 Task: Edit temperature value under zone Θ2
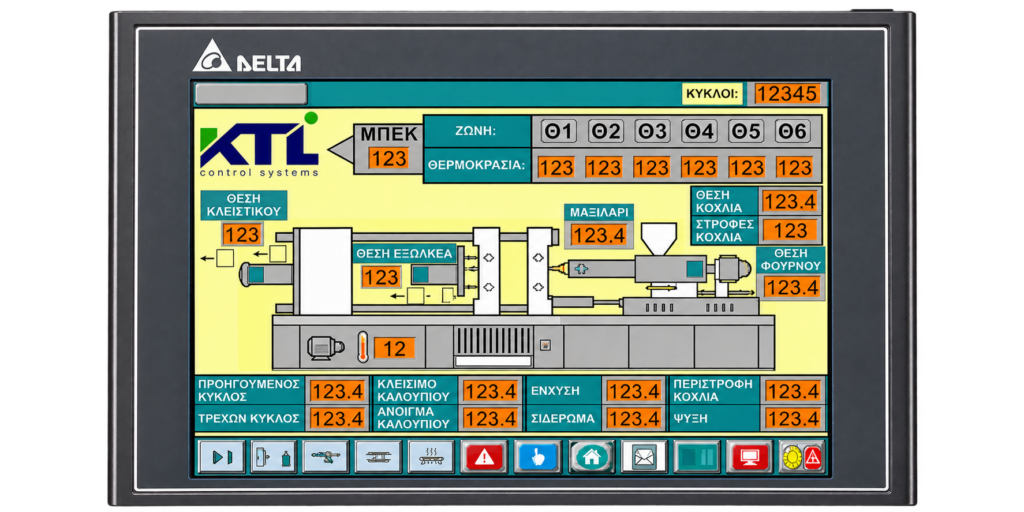(604, 168)
